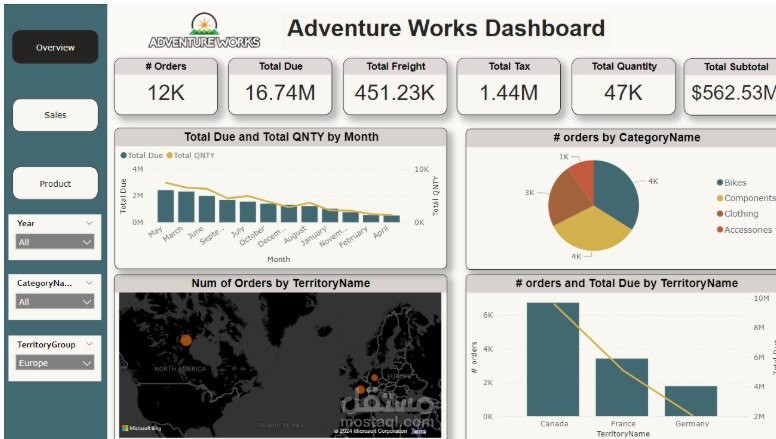Image resolution: width=776 pixels, height=439 pixels.
Task: Click the Microsoft Bing logo on map
Action: [x=142, y=428]
